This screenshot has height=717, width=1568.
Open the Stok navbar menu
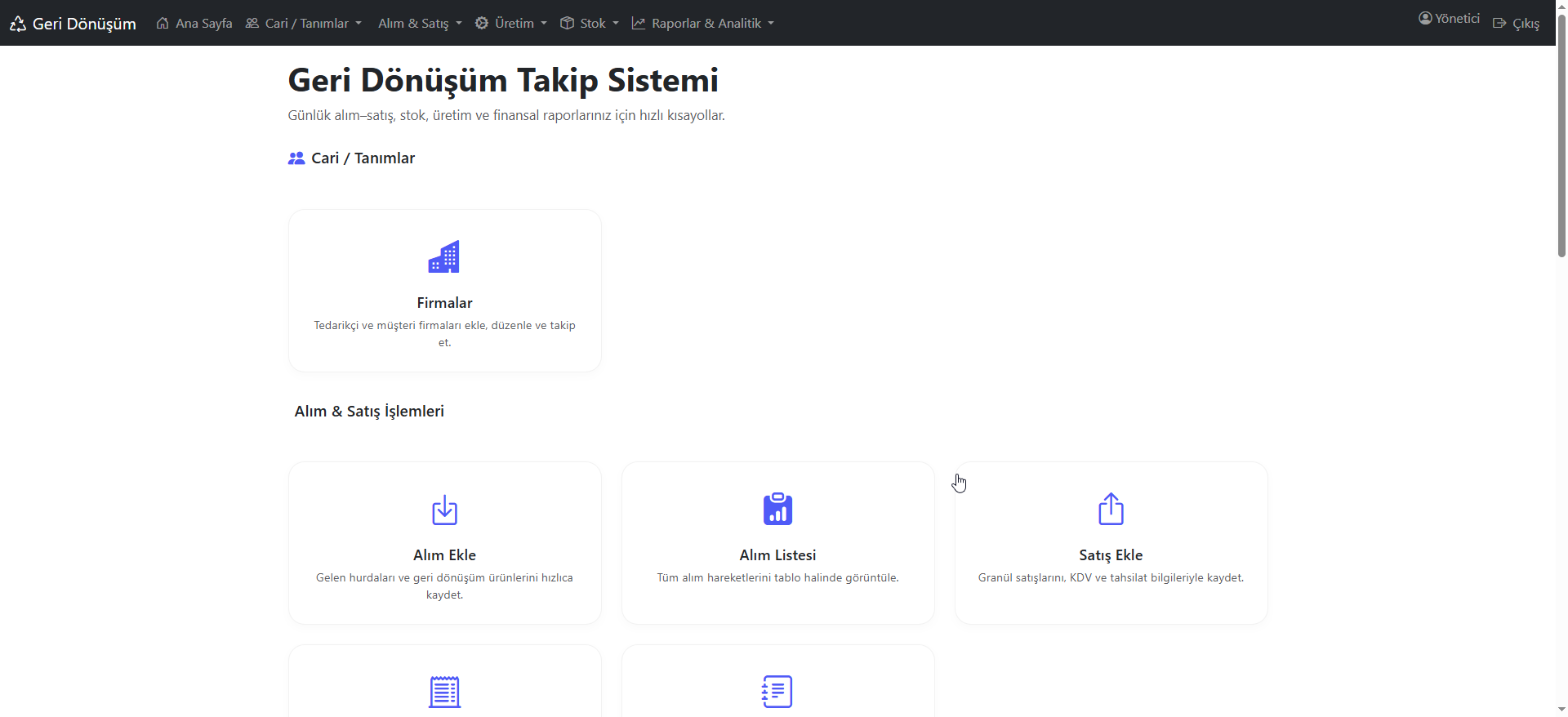[x=590, y=23]
